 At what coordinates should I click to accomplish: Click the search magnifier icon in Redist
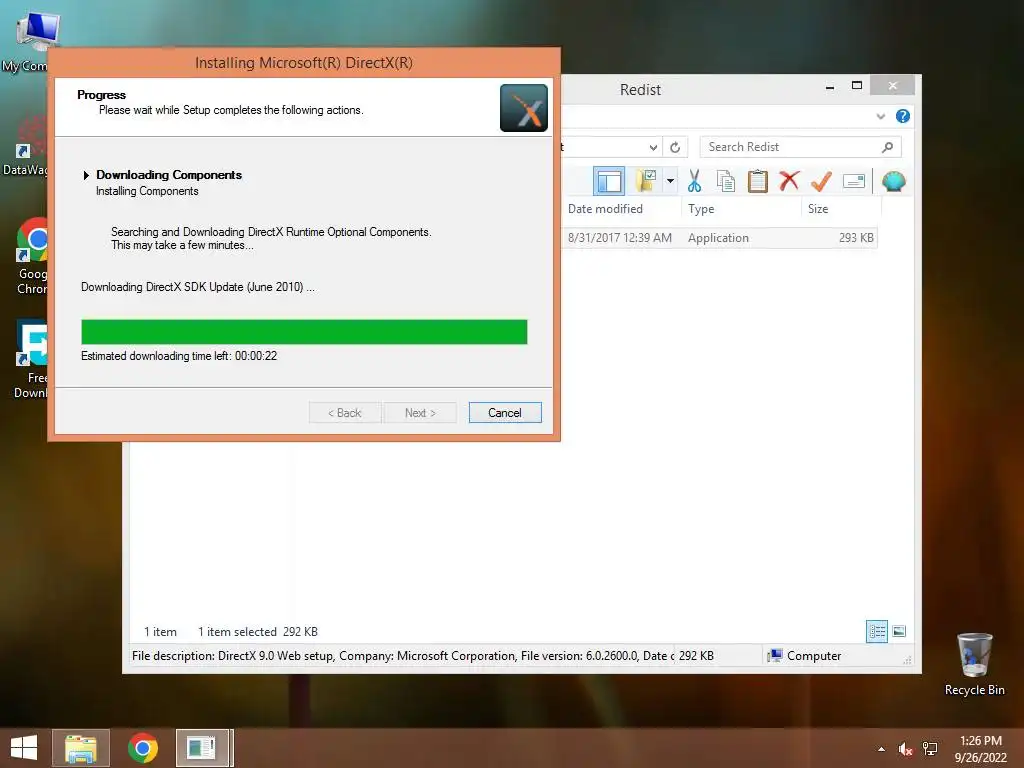(x=887, y=147)
